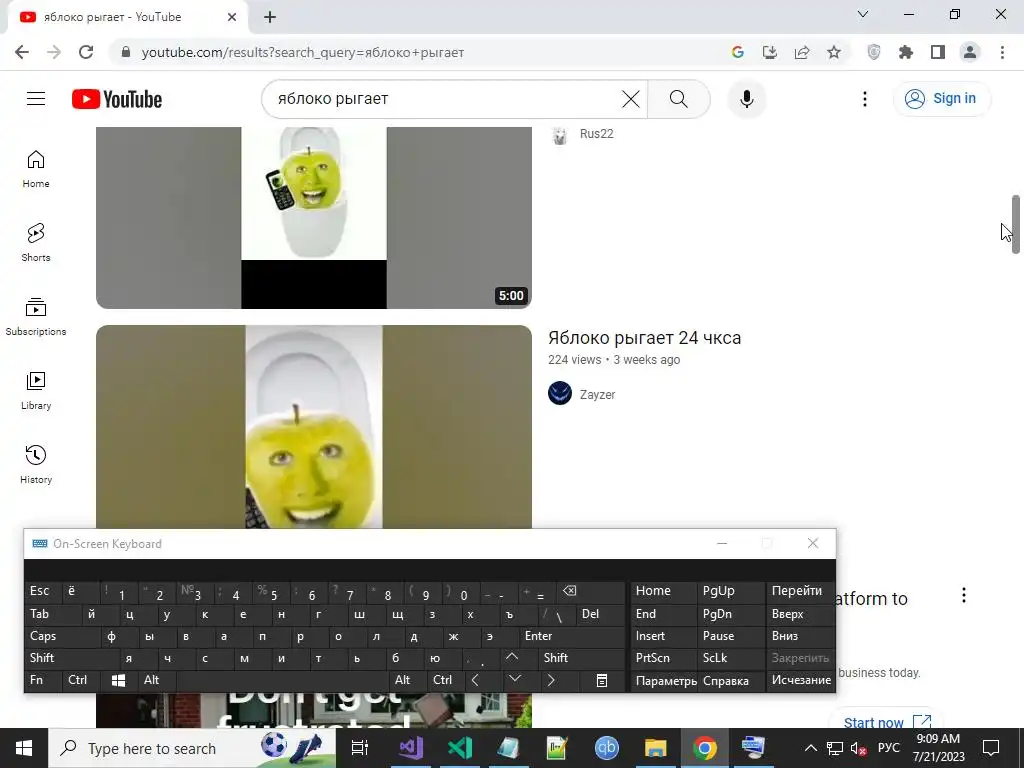Bookmark this page with the star icon
This screenshot has height=768, width=1024.
coord(834,52)
